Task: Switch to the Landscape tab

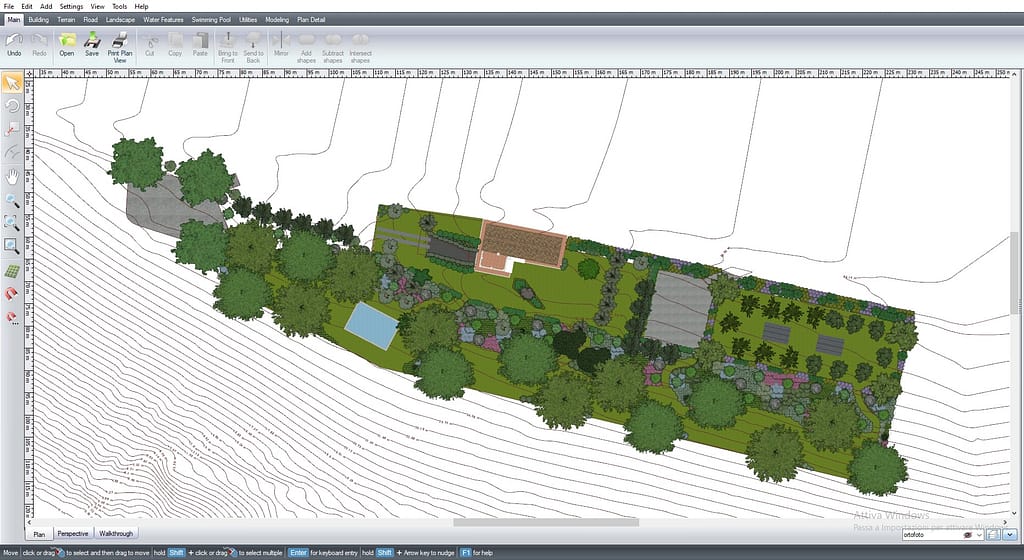Action: pos(120,20)
